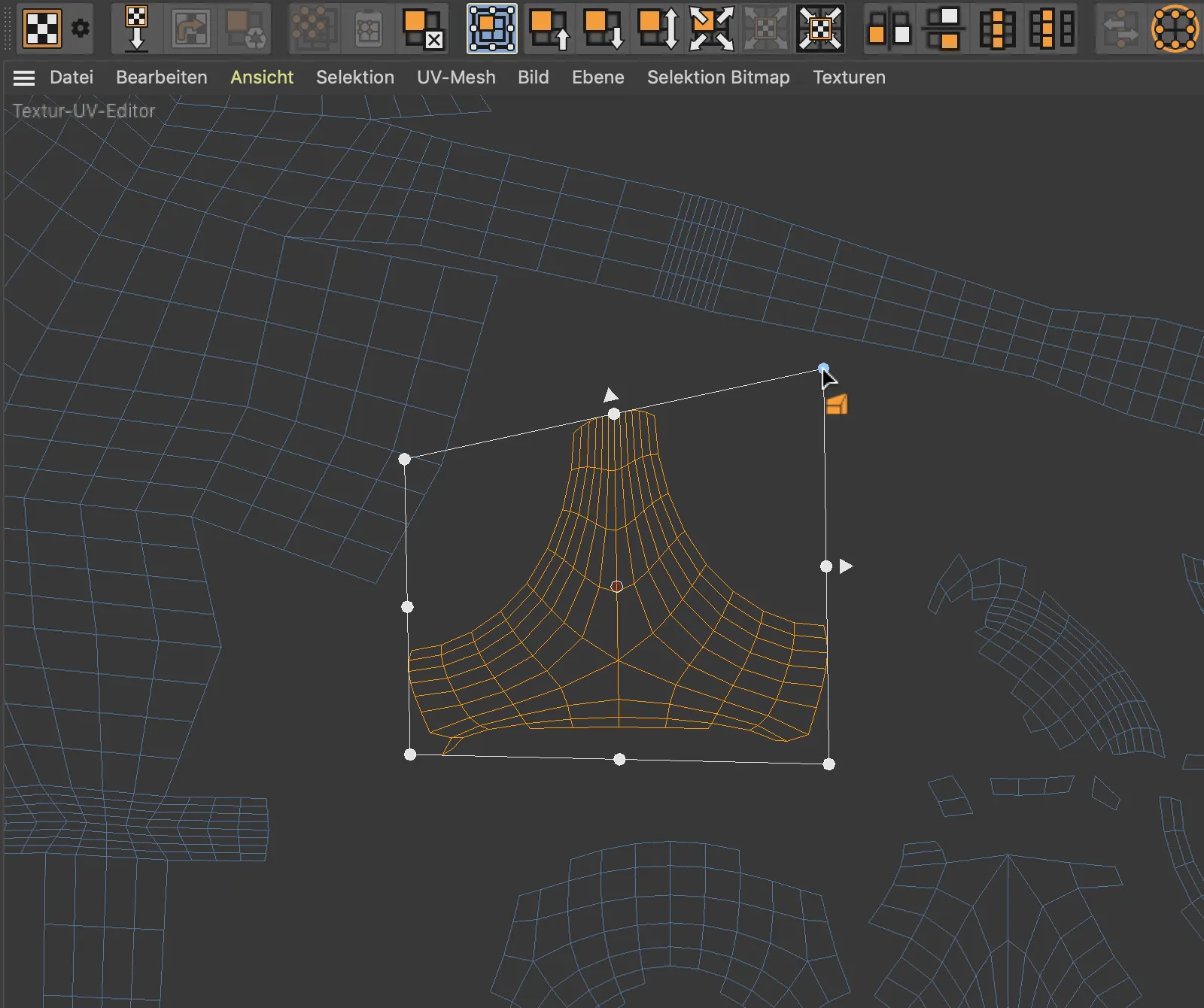Click the red pivot point in UV island
The width and height of the screenshot is (1204, 1008).
tap(617, 587)
